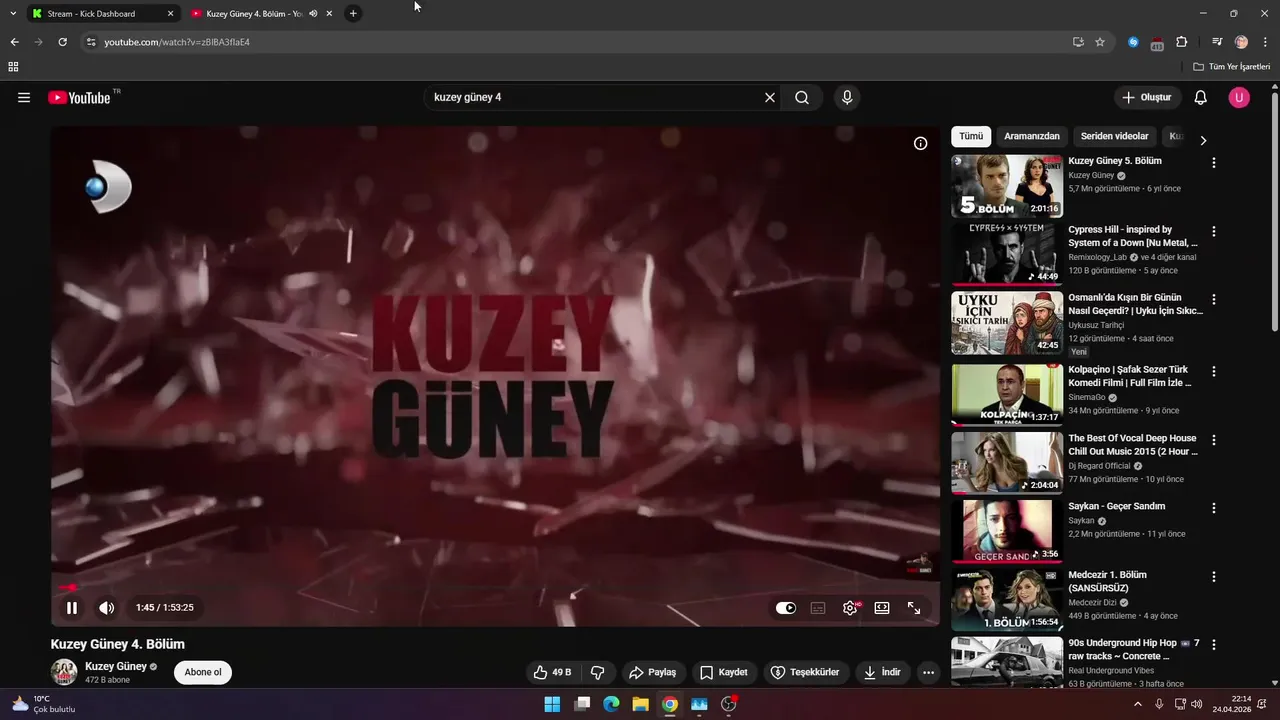Image resolution: width=1280 pixels, height=720 pixels.
Task: Clear the search box text
Action: 769,97
